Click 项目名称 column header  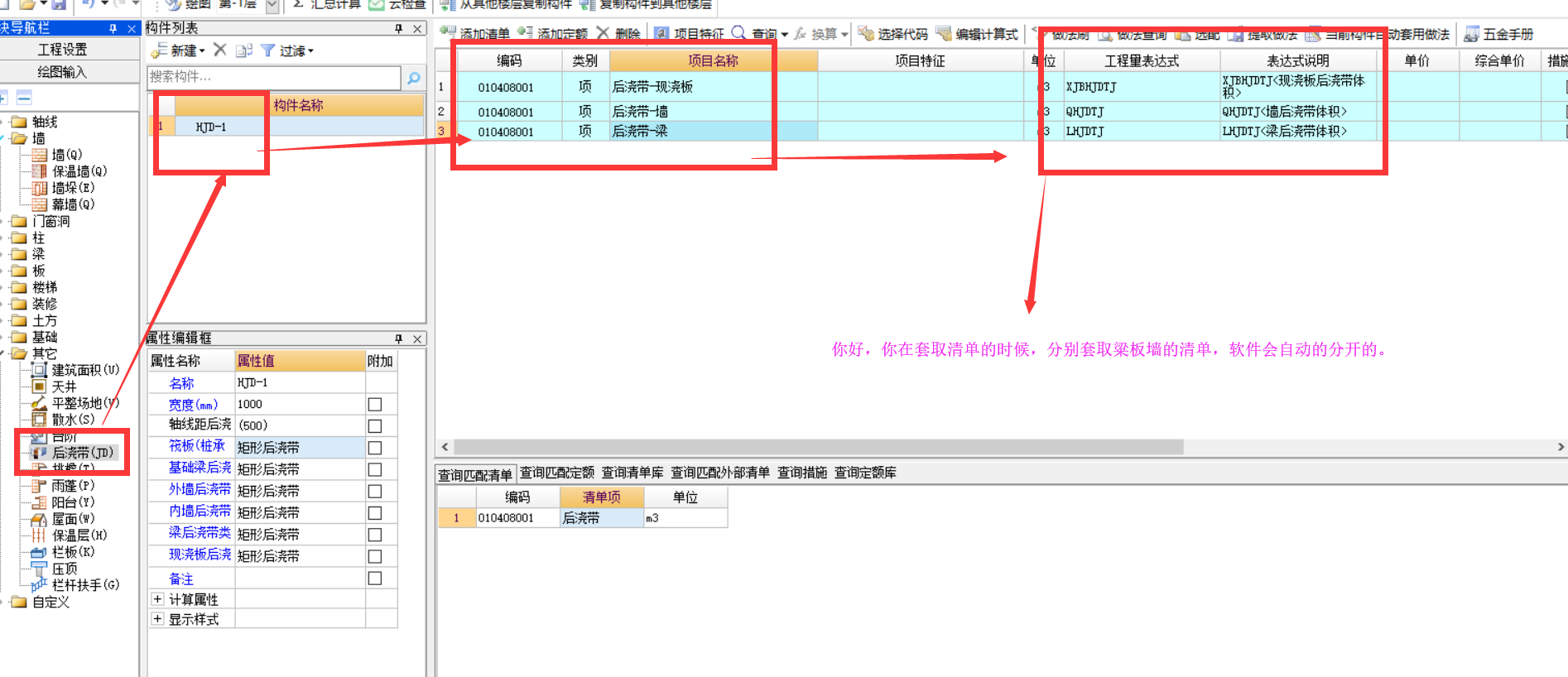click(x=714, y=60)
